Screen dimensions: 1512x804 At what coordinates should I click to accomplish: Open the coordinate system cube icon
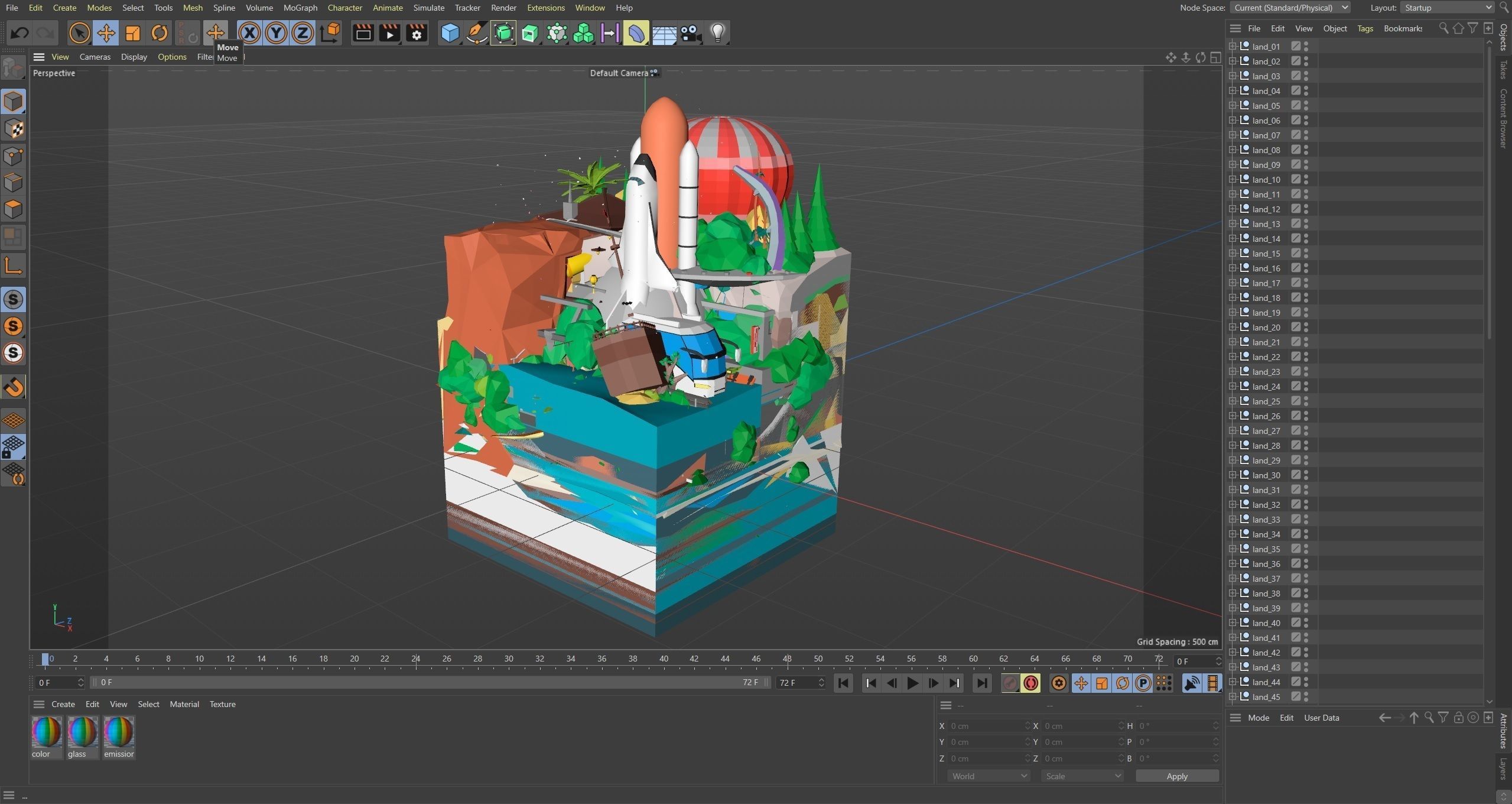pyautogui.click(x=330, y=33)
